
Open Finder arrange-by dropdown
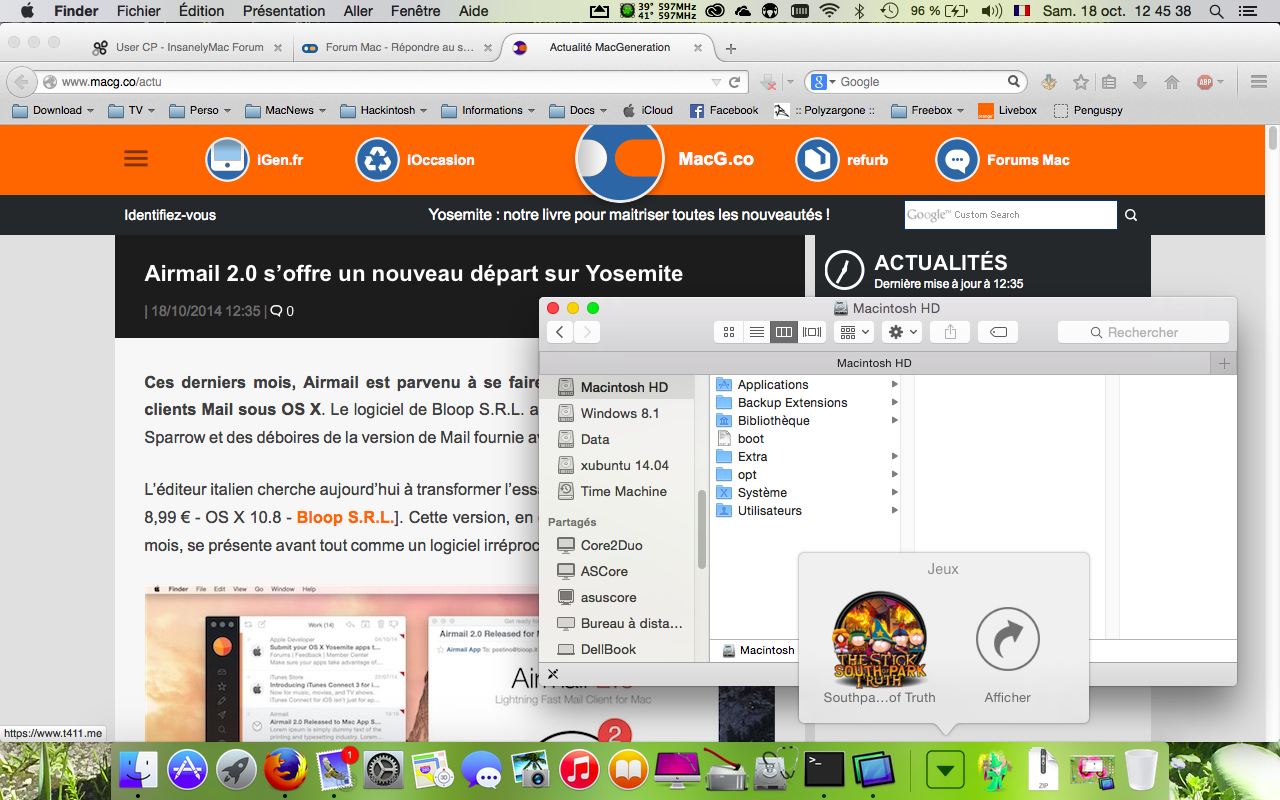point(854,332)
